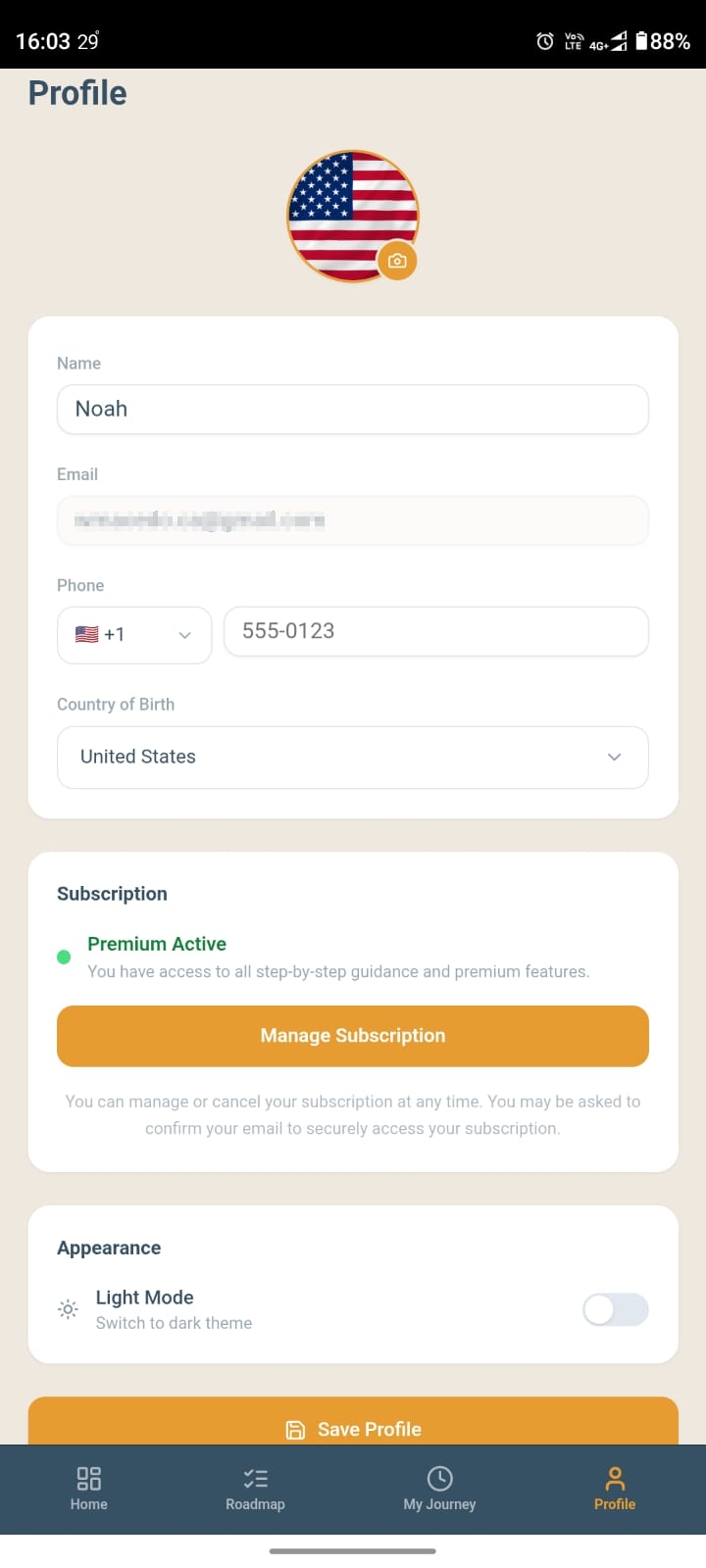Click the sun icon beside Light Mode
The width and height of the screenshot is (706, 1568).
coord(68,1309)
